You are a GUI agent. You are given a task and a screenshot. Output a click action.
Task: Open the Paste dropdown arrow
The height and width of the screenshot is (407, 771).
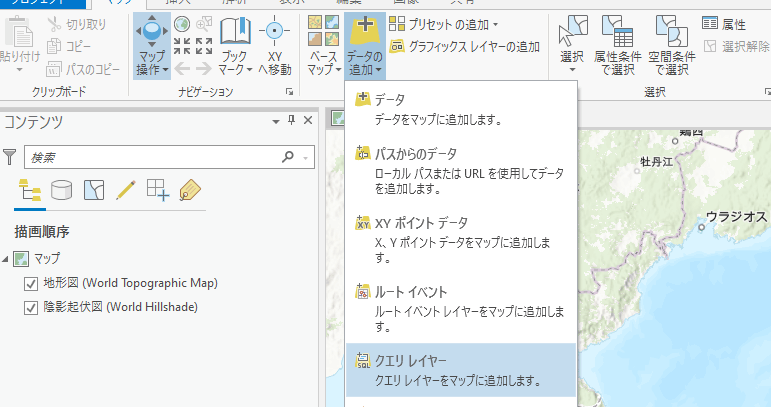[19, 70]
